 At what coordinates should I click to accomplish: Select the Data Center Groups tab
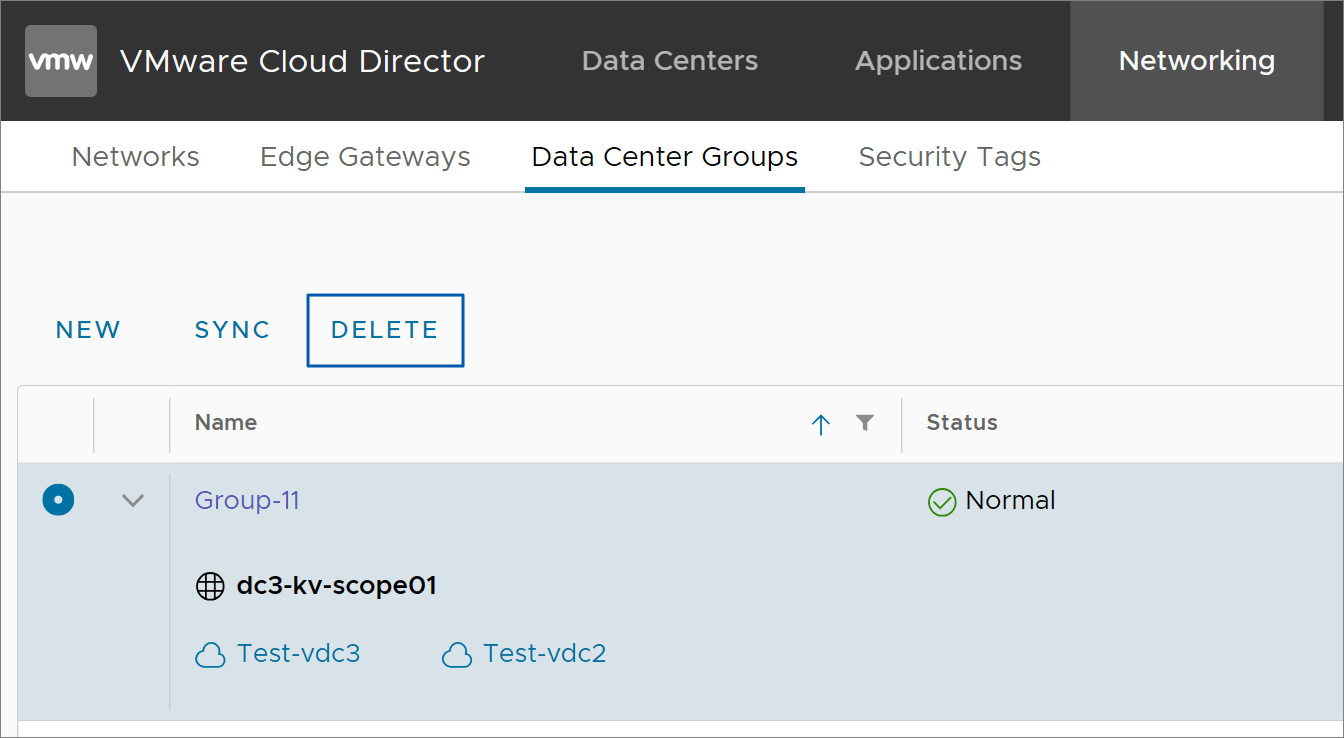pos(665,157)
